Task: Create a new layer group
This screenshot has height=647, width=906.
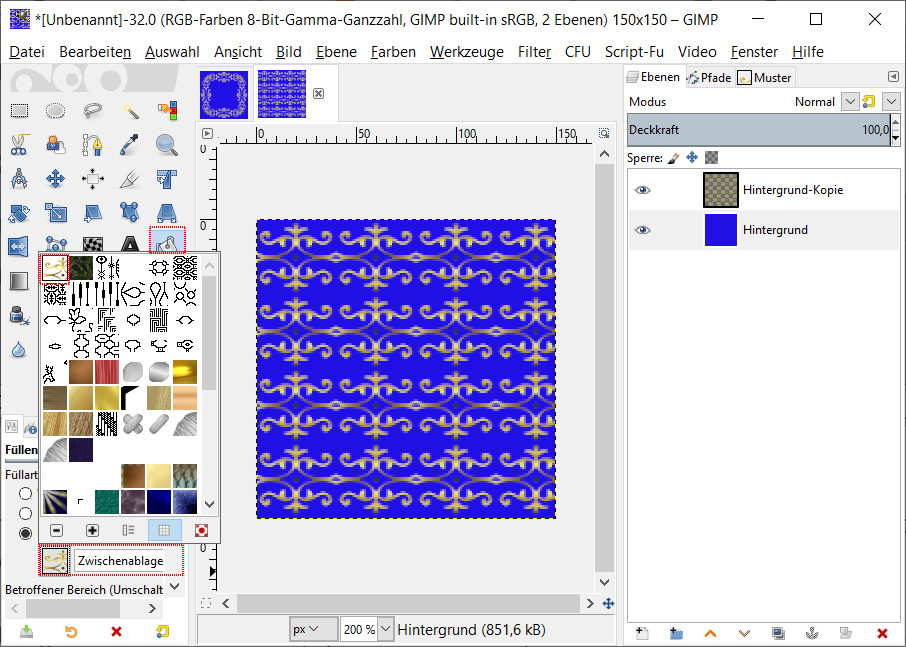Action: tap(676, 633)
